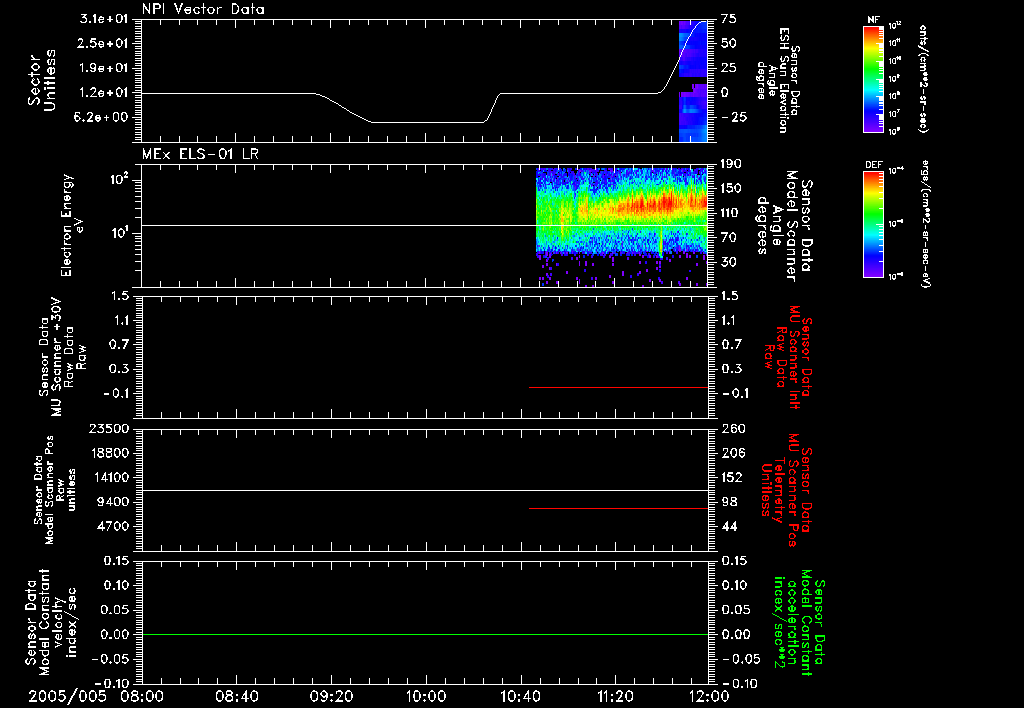
Task: Click the 3.1e+01 sector axis value
Action: pyautogui.click(x=104, y=19)
